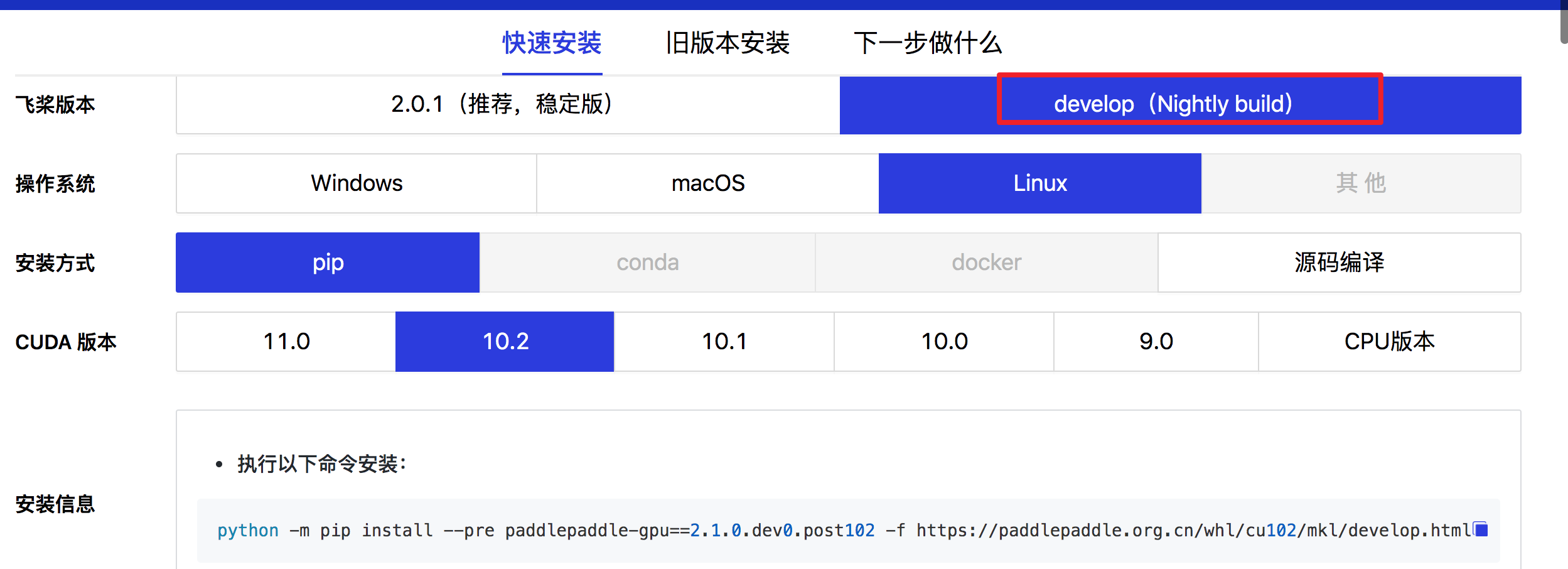Select CUDA version 11.0
Image resolution: width=1568 pixels, height=569 pixels.
[x=286, y=341]
